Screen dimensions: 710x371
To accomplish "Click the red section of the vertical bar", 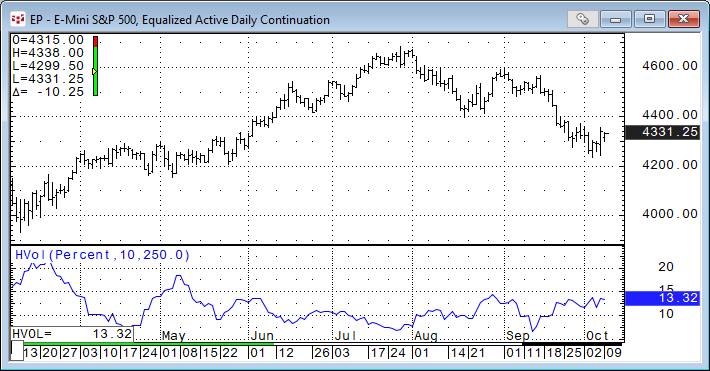I will (96, 42).
